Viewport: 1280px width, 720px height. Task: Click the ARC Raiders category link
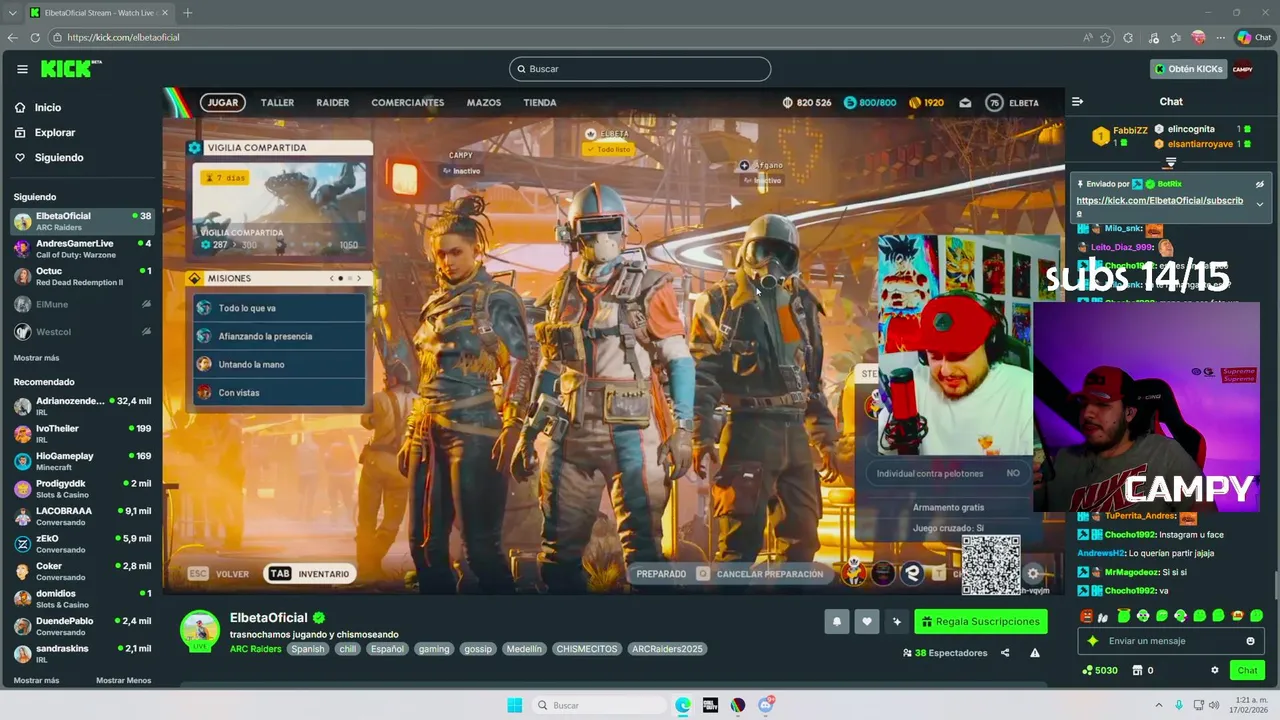tap(255, 649)
